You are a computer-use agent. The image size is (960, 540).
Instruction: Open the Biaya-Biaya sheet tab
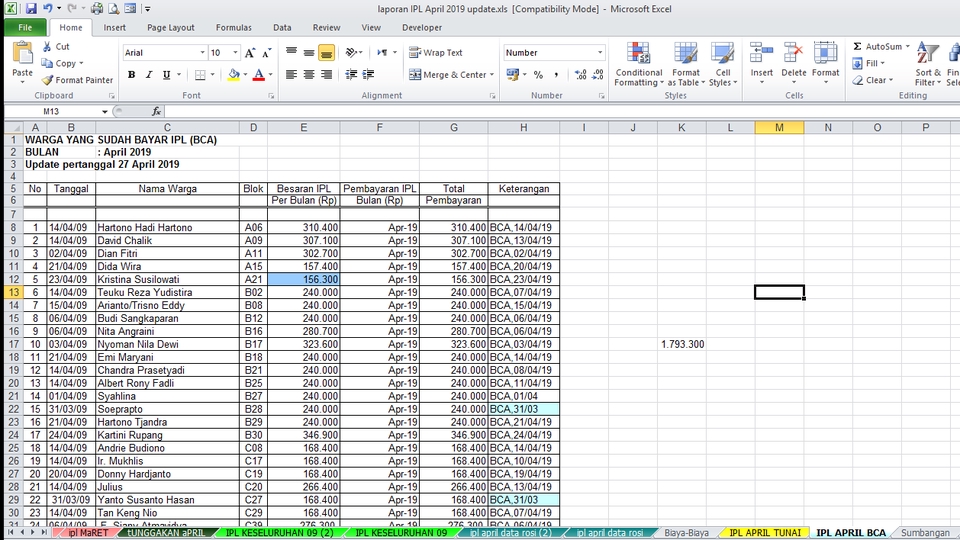686,533
